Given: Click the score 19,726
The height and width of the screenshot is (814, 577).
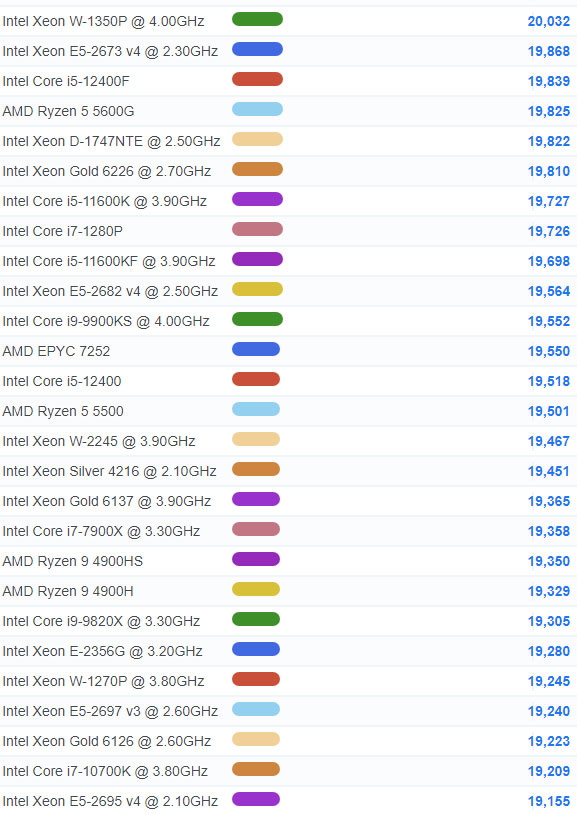Looking at the screenshot, I should pos(549,232).
